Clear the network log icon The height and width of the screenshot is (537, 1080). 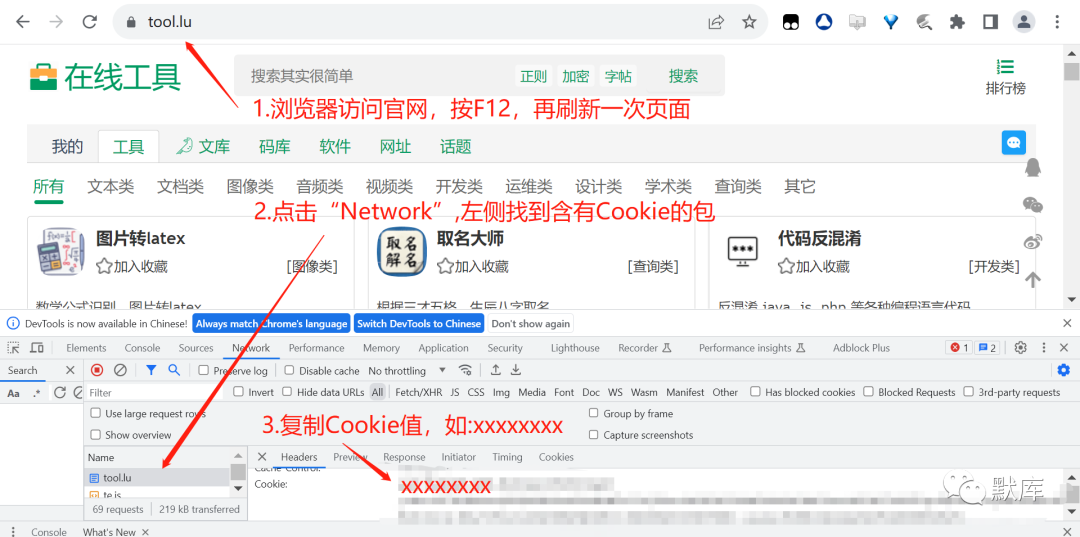pyautogui.click(x=120, y=370)
